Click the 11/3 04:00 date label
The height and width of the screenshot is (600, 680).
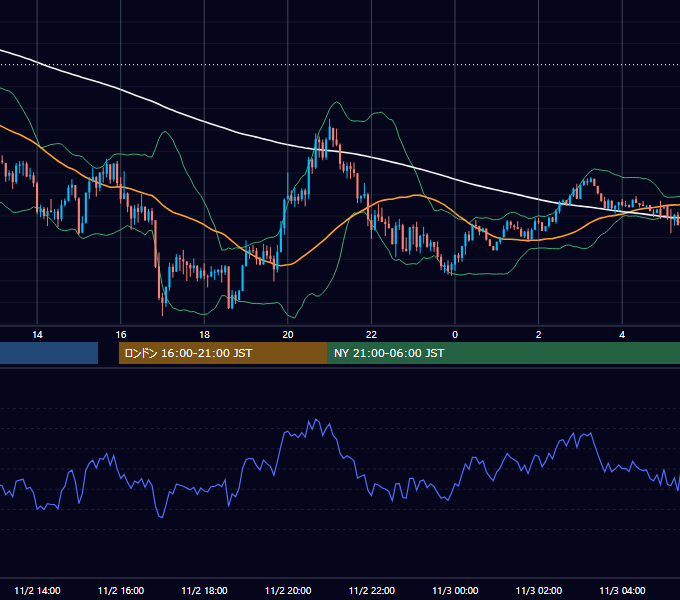pyautogui.click(x=622, y=590)
